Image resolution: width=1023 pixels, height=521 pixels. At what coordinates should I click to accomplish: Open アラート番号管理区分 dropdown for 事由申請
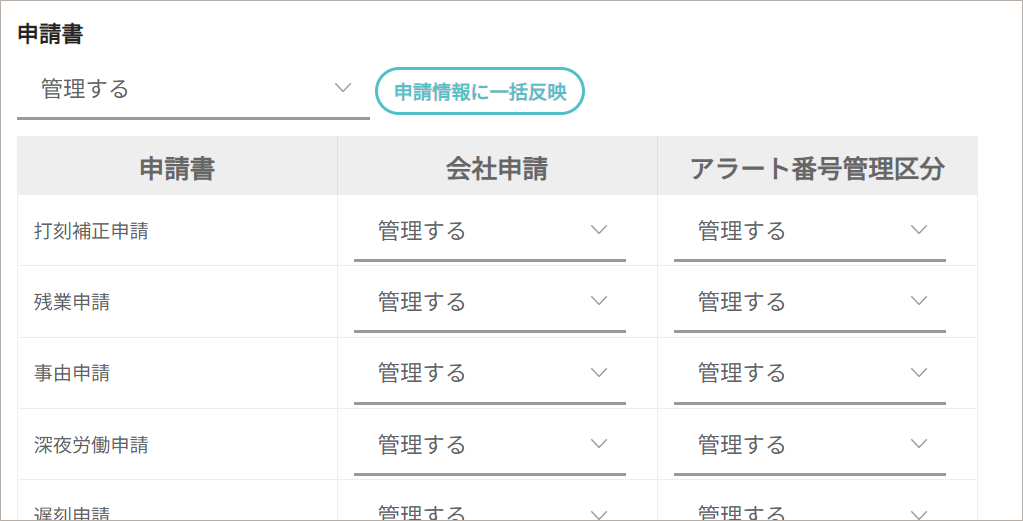[x=810, y=373]
